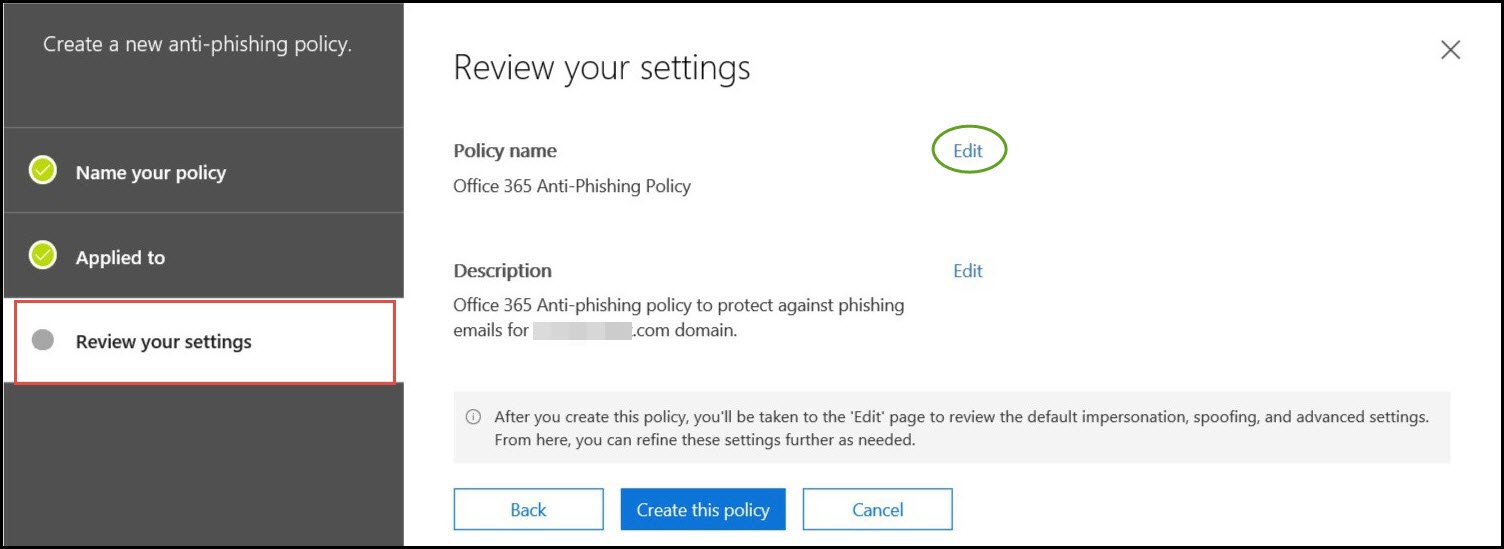1504x549 pixels.
Task: Select the Office 365 Anti-Phishing Policy name text
Action: [572, 186]
